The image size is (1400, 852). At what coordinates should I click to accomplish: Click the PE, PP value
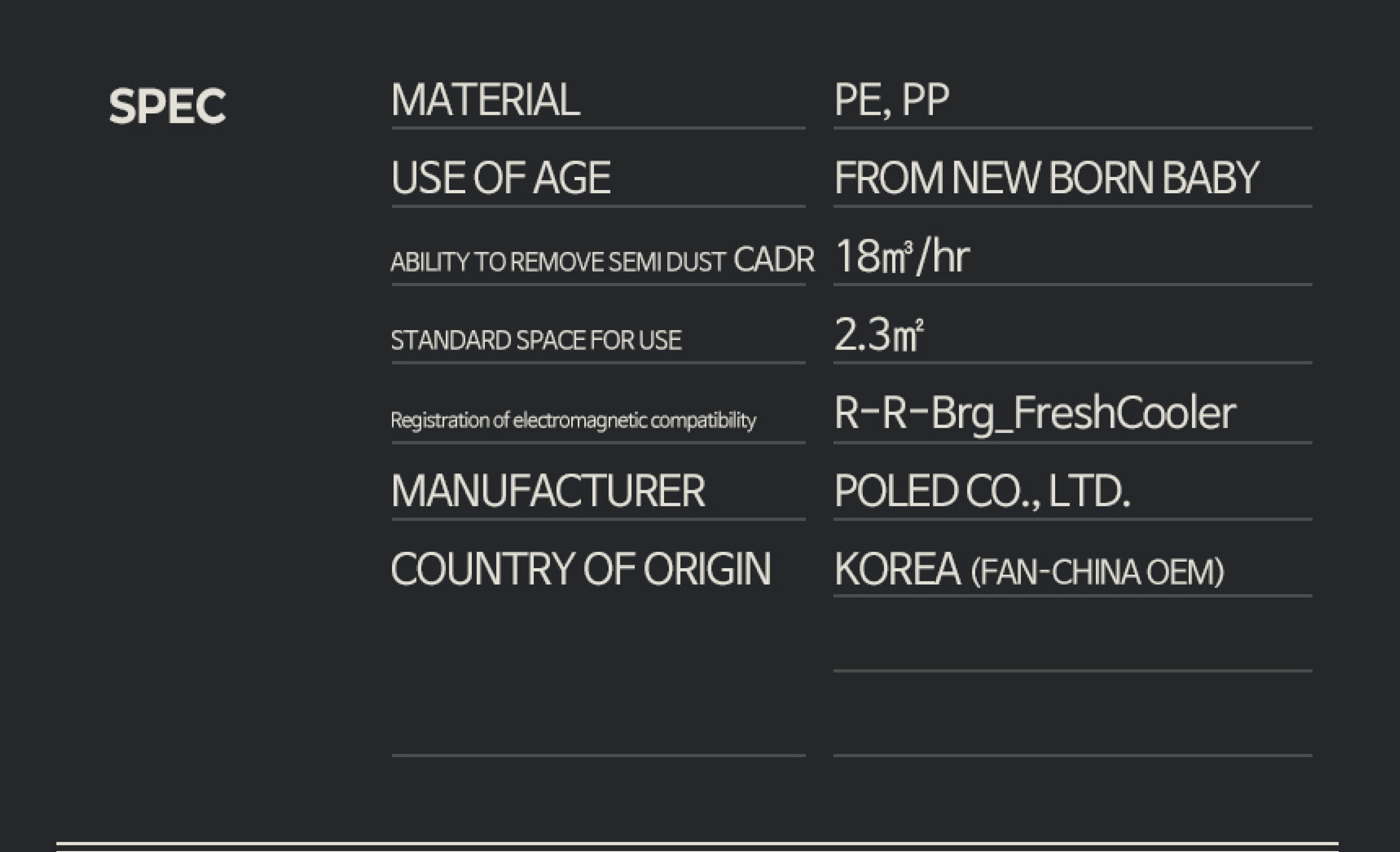(891, 100)
